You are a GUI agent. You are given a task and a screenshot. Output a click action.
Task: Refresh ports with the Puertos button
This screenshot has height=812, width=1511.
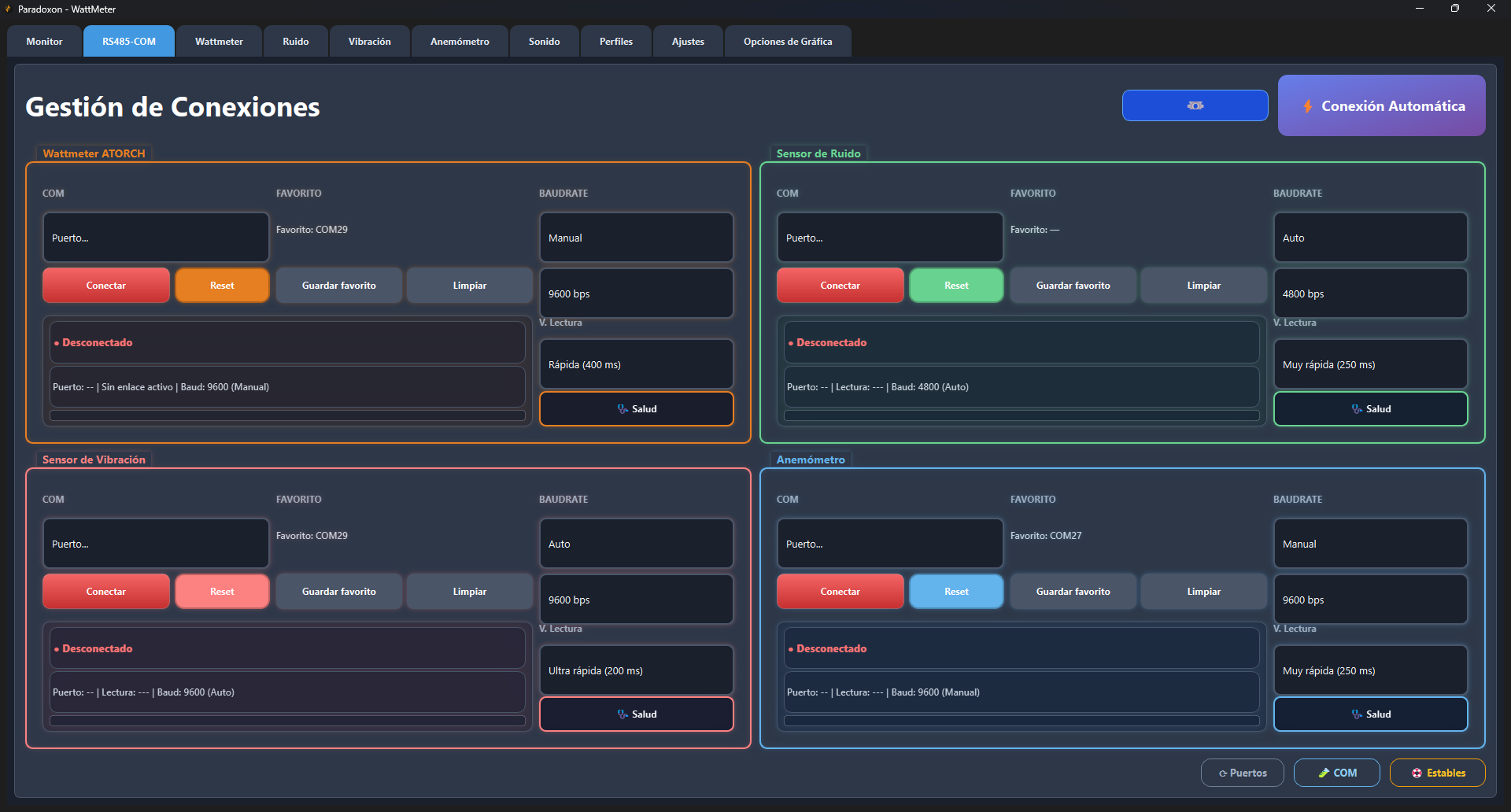click(x=1242, y=773)
